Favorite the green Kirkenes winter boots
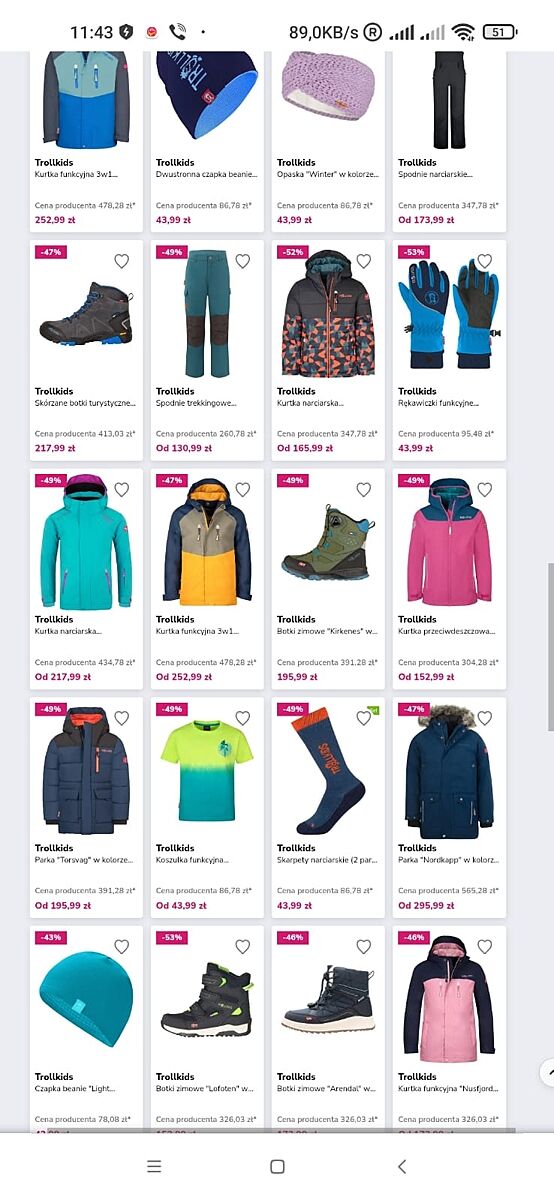Viewport: 554px width, 1200px height. click(364, 490)
